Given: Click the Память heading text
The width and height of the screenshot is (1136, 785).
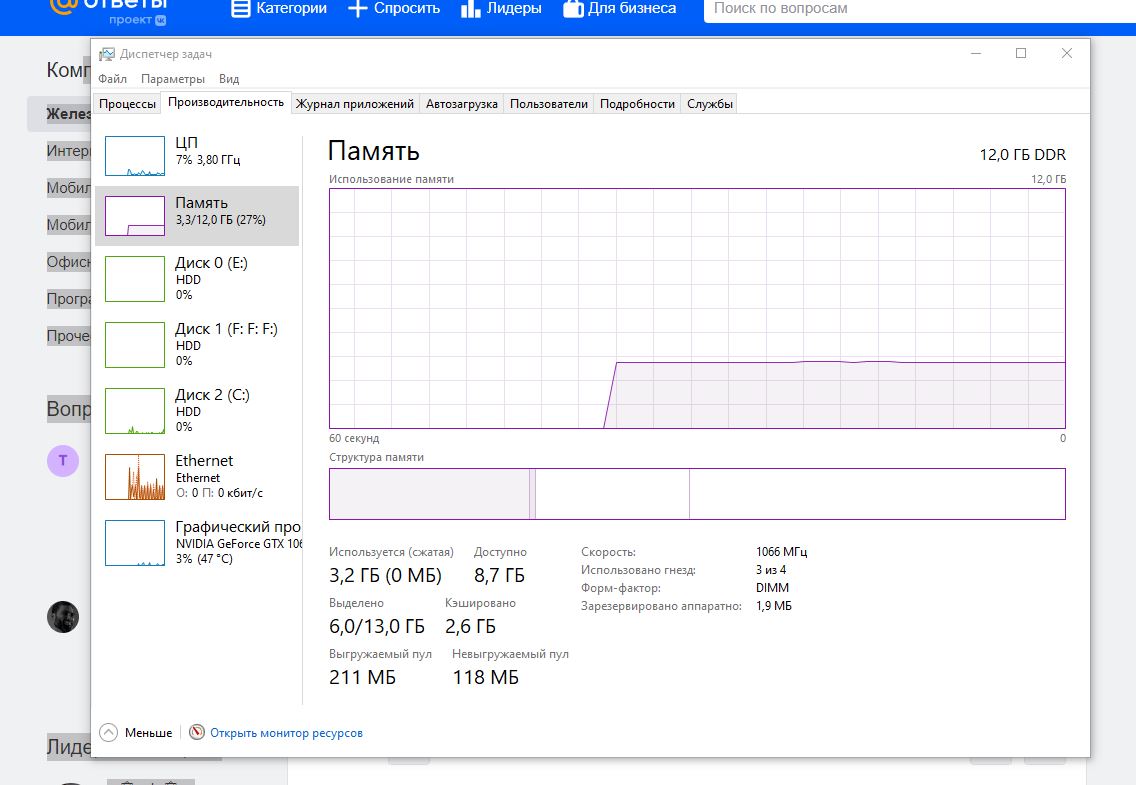Looking at the screenshot, I should pyautogui.click(x=373, y=151).
